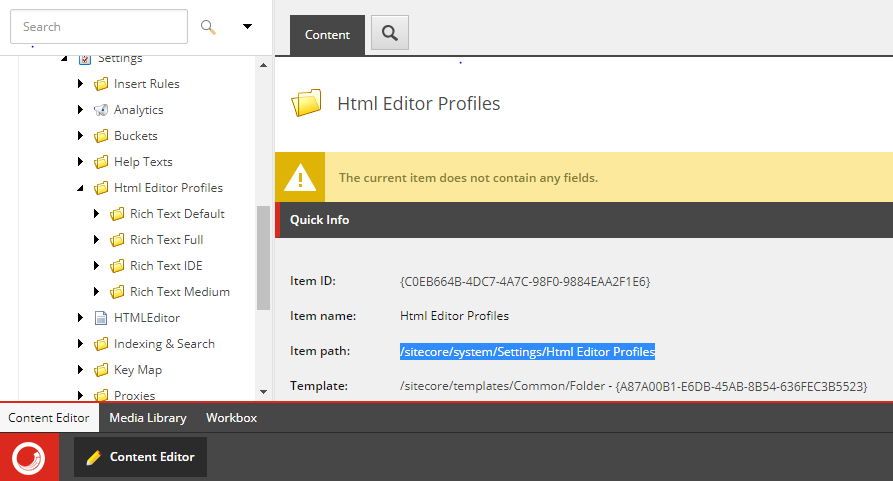Expand the Rich Text Medium node
The height and width of the screenshot is (481, 893).
point(96,291)
